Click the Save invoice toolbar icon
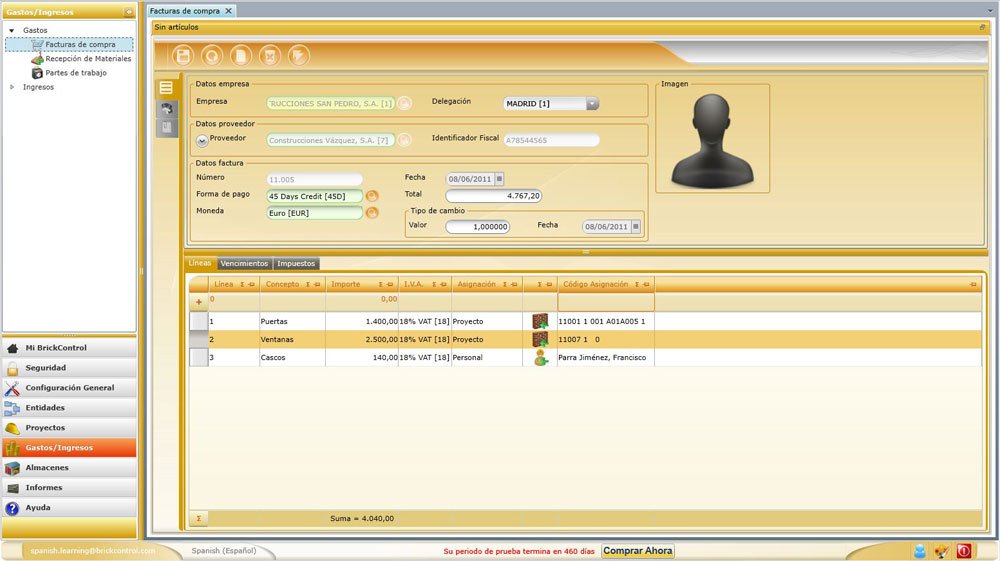This screenshot has height=561, width=1000. tap(182, 56)
